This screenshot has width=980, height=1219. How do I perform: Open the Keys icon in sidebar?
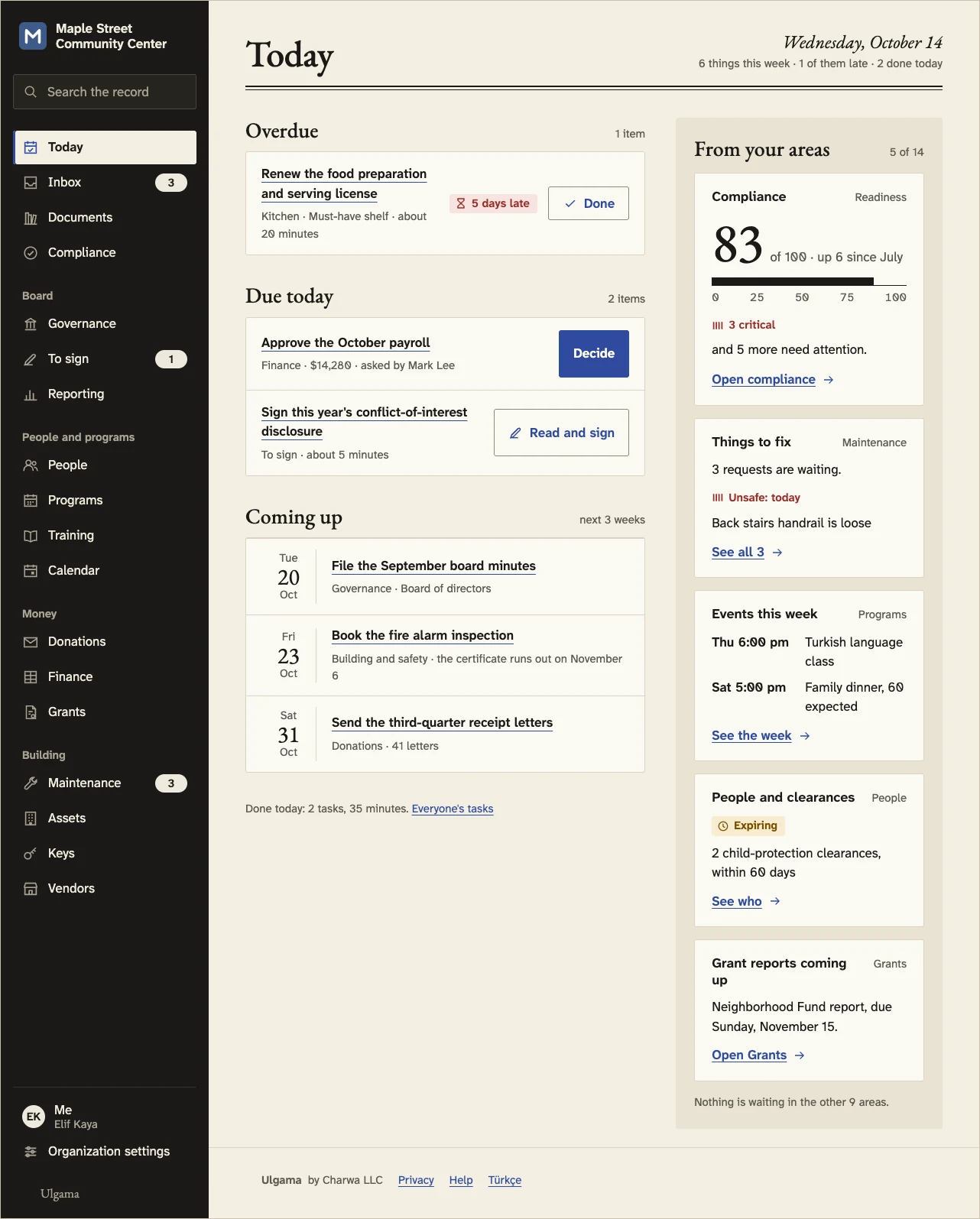(x=31, y=854)
